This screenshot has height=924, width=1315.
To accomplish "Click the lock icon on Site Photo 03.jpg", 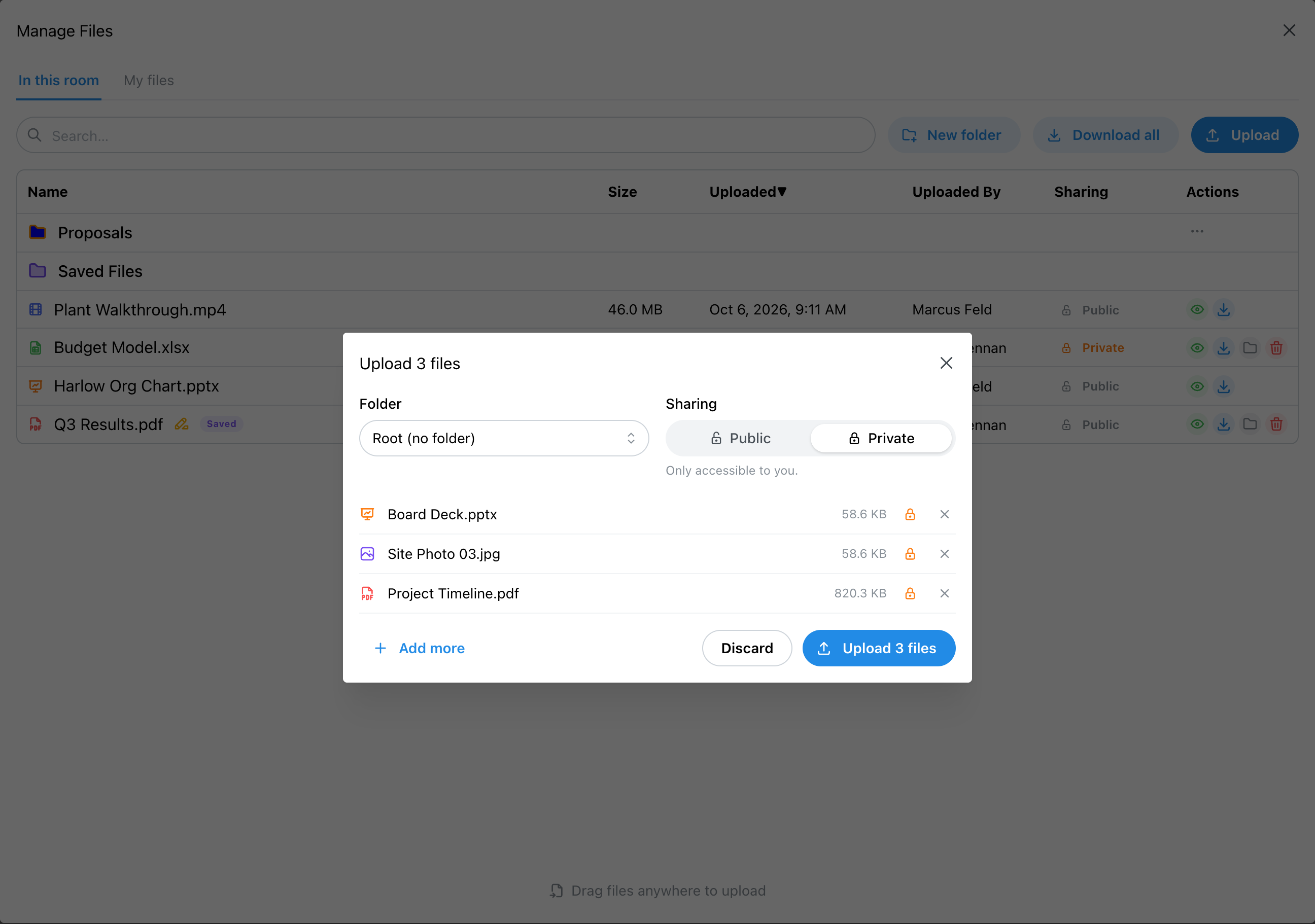I will pyautogui.click(x=910, y=554).
